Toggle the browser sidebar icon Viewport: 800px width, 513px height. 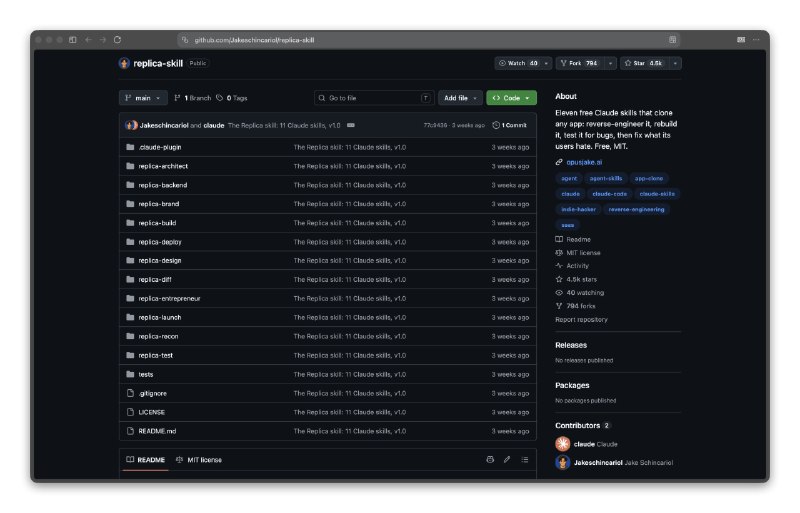[x=73, y=40]
